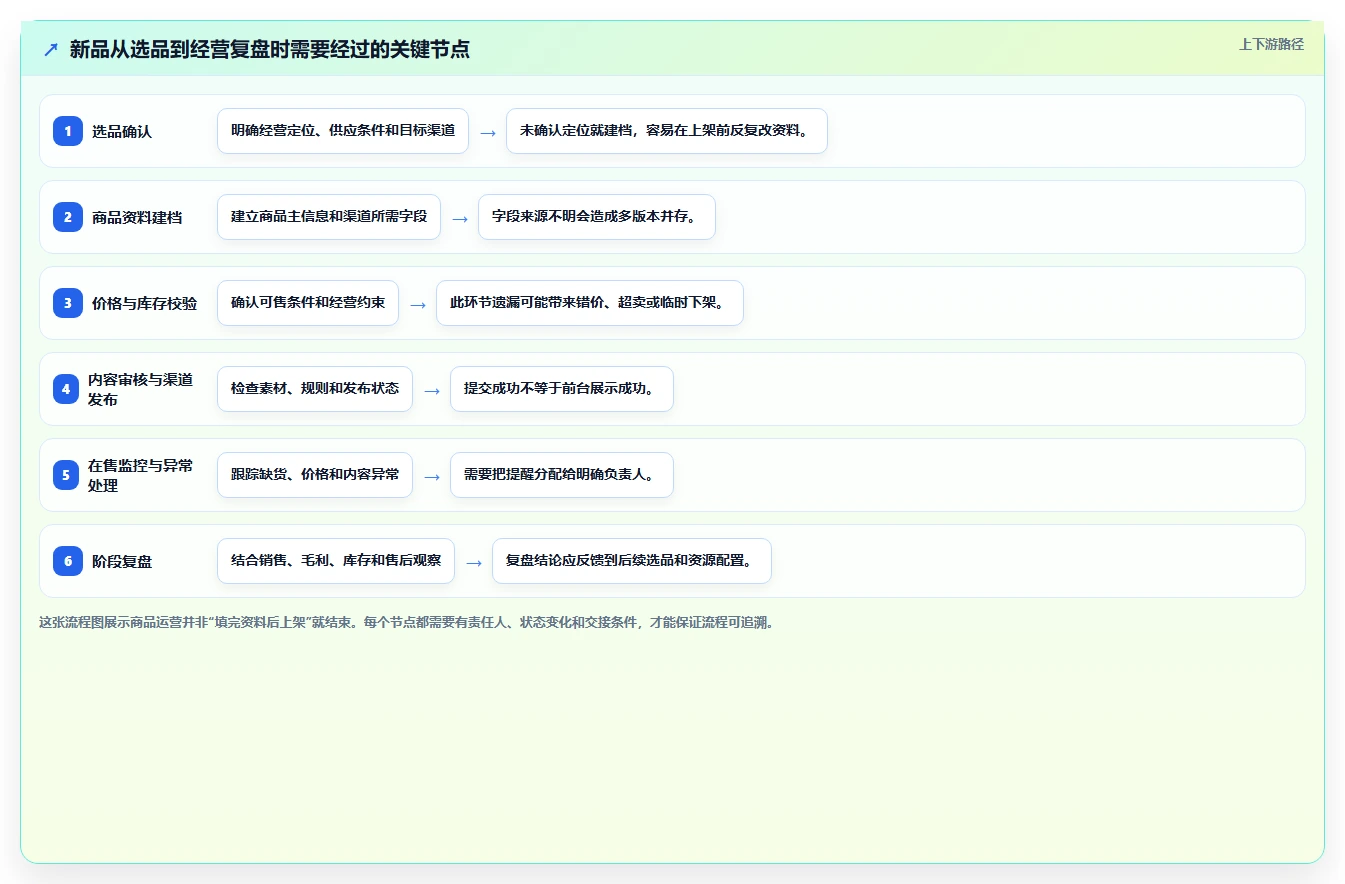Screen dimensions: 1345x884
Task: Click the arrow in the 内容审核与渠道发布 row
Action: pos(432,390)
